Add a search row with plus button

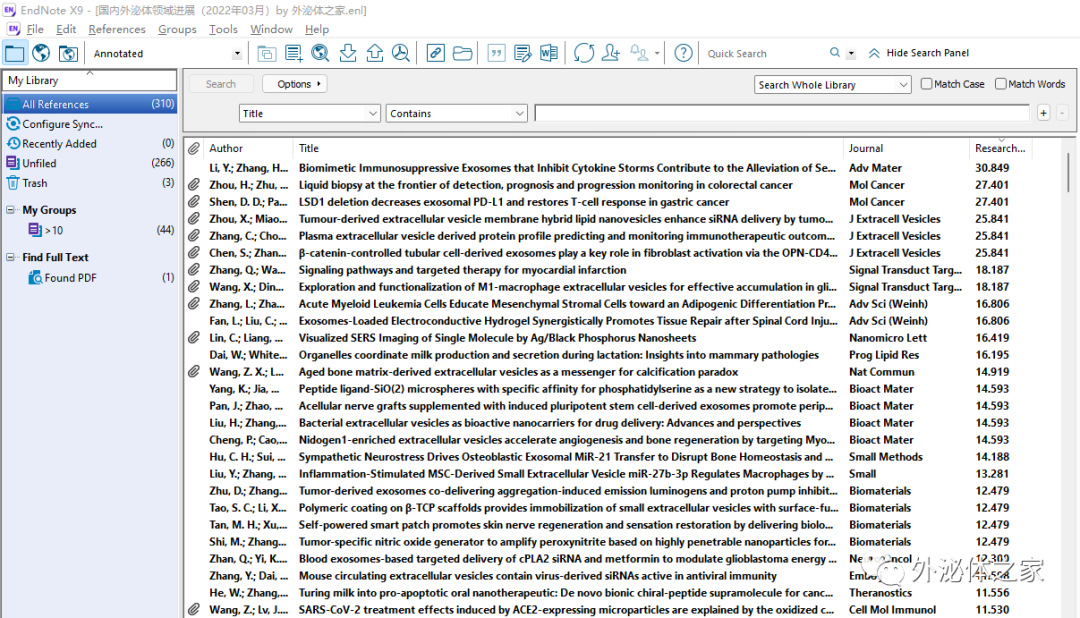1043,113
